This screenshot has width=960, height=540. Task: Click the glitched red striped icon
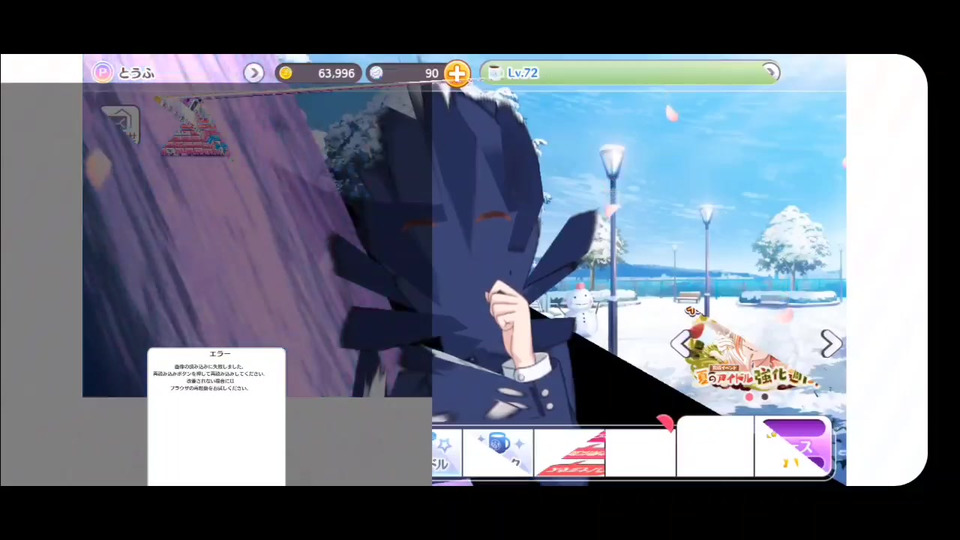(x=193, y=127)
